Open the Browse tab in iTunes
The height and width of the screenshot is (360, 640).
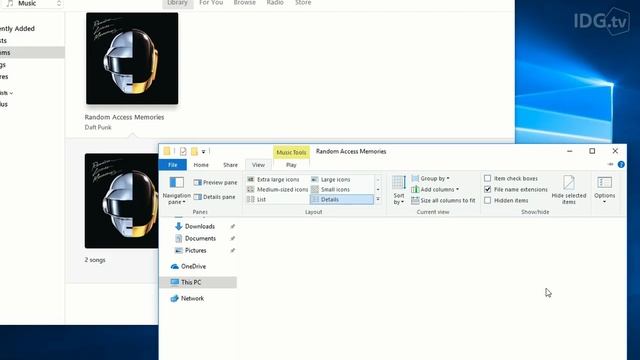click(x=244, y=3)
